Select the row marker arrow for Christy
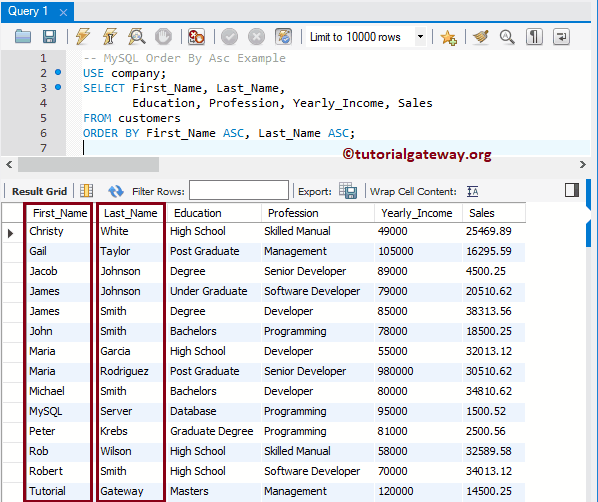The height and width of the screenshot is (502, 598). [x=10, y=233]
